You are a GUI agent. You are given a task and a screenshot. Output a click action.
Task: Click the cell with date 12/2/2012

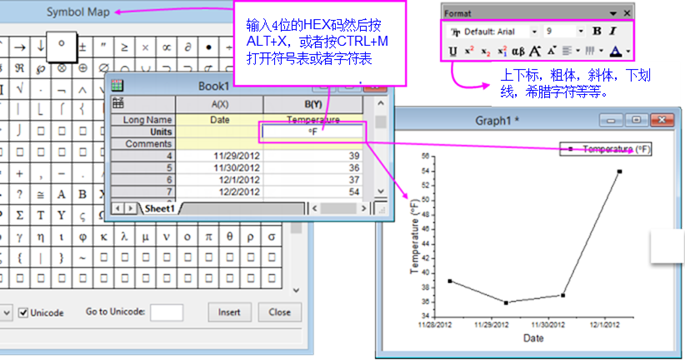219,192
